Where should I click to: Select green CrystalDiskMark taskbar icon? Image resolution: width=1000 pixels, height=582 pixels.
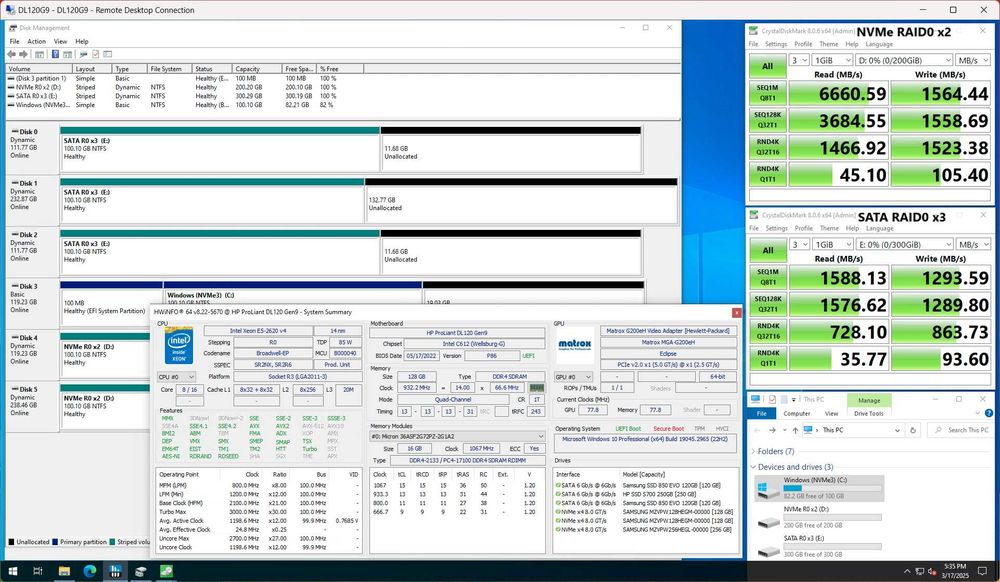(166, 571)
